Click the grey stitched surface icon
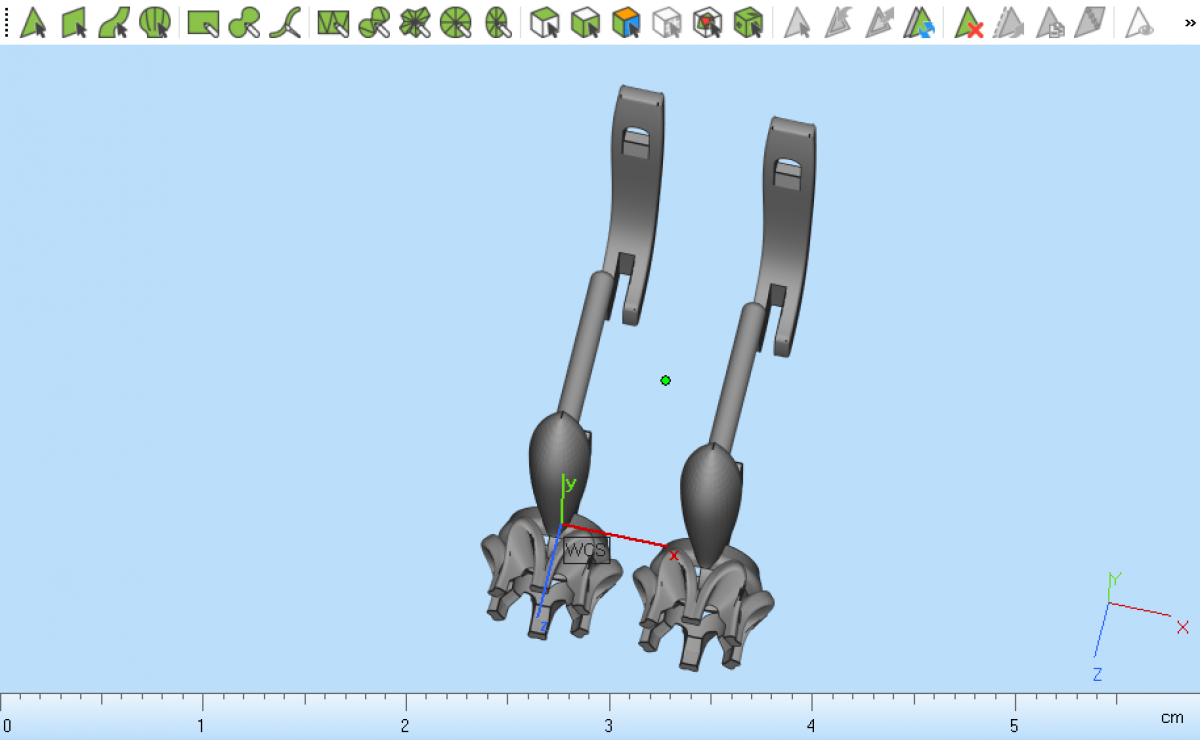The height and width of the screenshot is (740, 1200). click(1089, 22)
